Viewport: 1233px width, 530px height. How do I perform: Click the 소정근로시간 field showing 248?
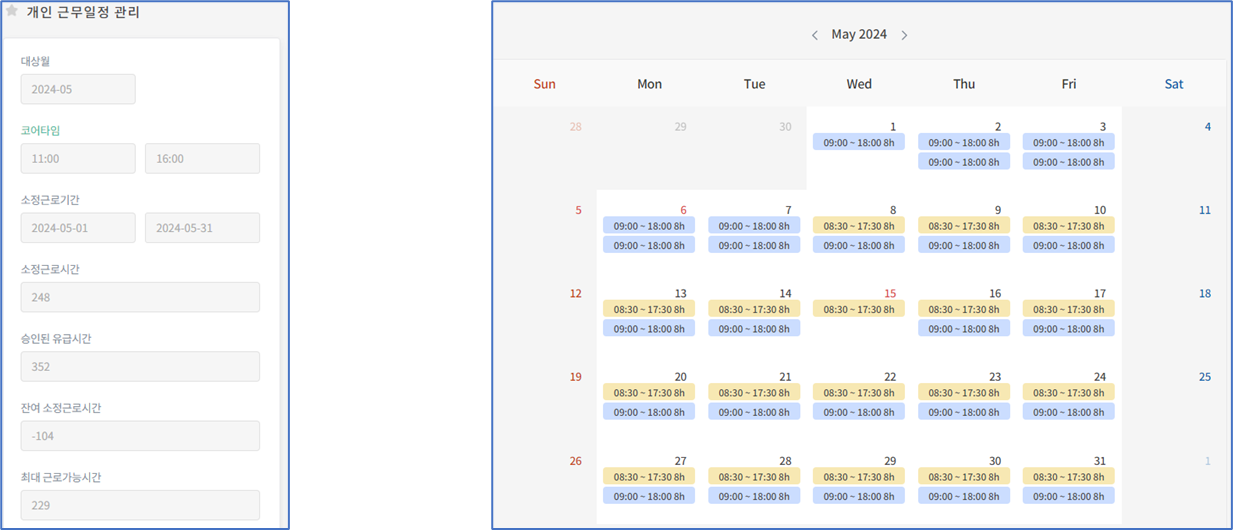click(140, 297)
